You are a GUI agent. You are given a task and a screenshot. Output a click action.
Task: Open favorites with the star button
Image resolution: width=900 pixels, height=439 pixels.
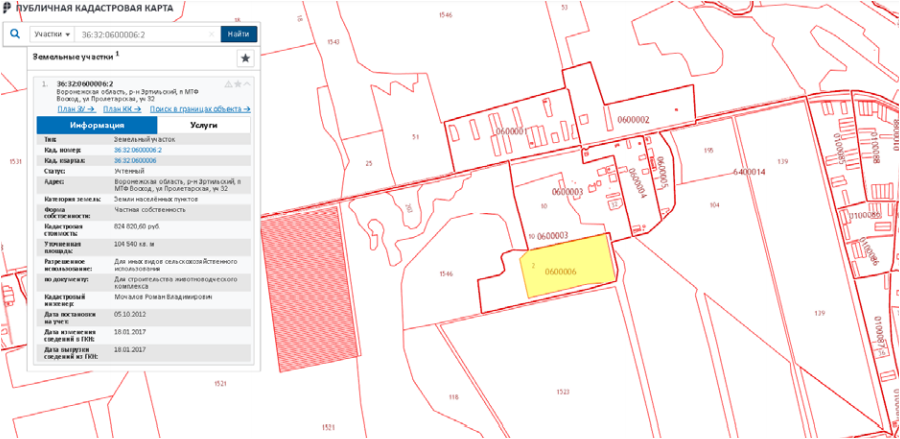coord(244,59)
